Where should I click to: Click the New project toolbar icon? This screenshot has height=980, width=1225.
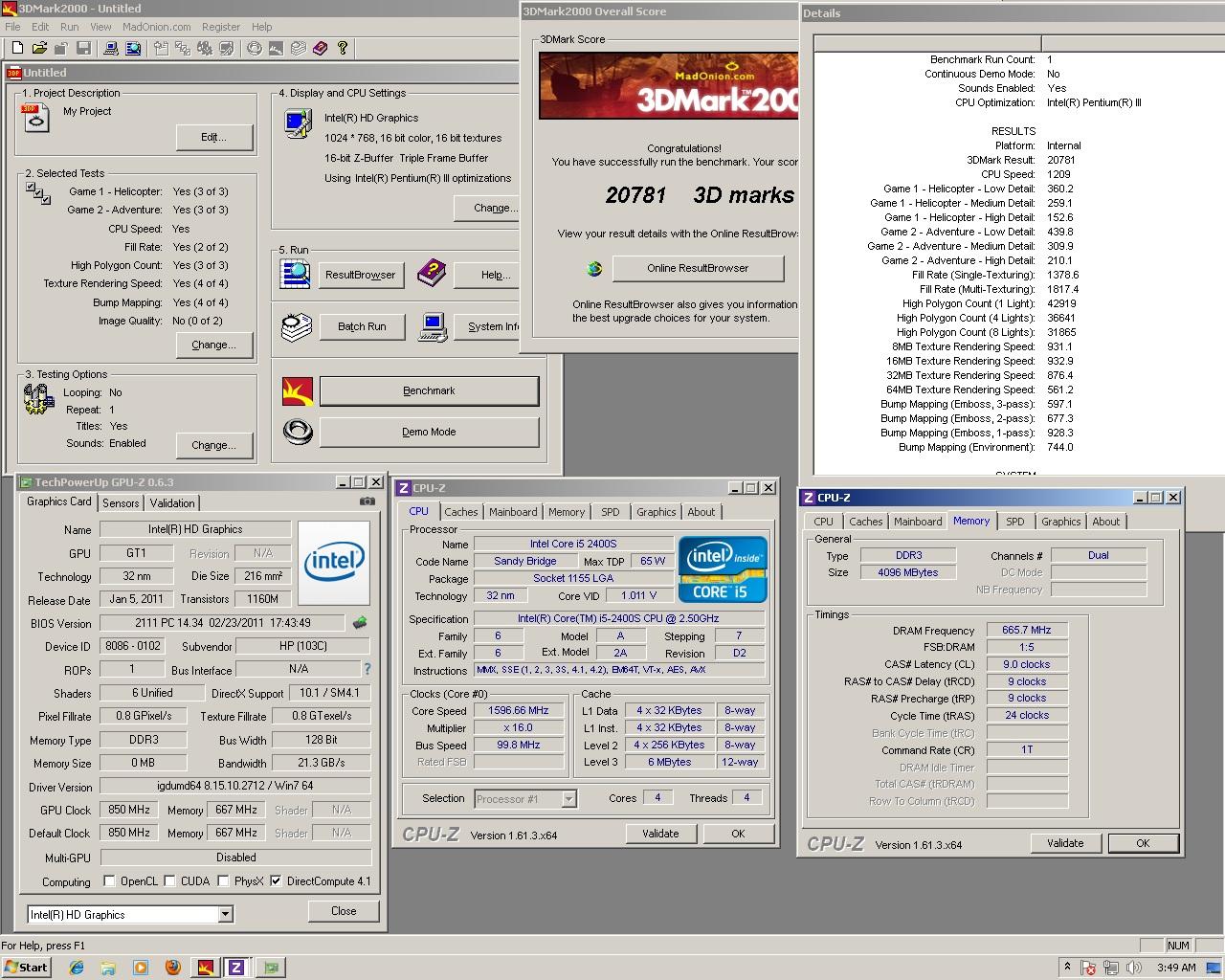pyautogui.click(x=16, y=48)
